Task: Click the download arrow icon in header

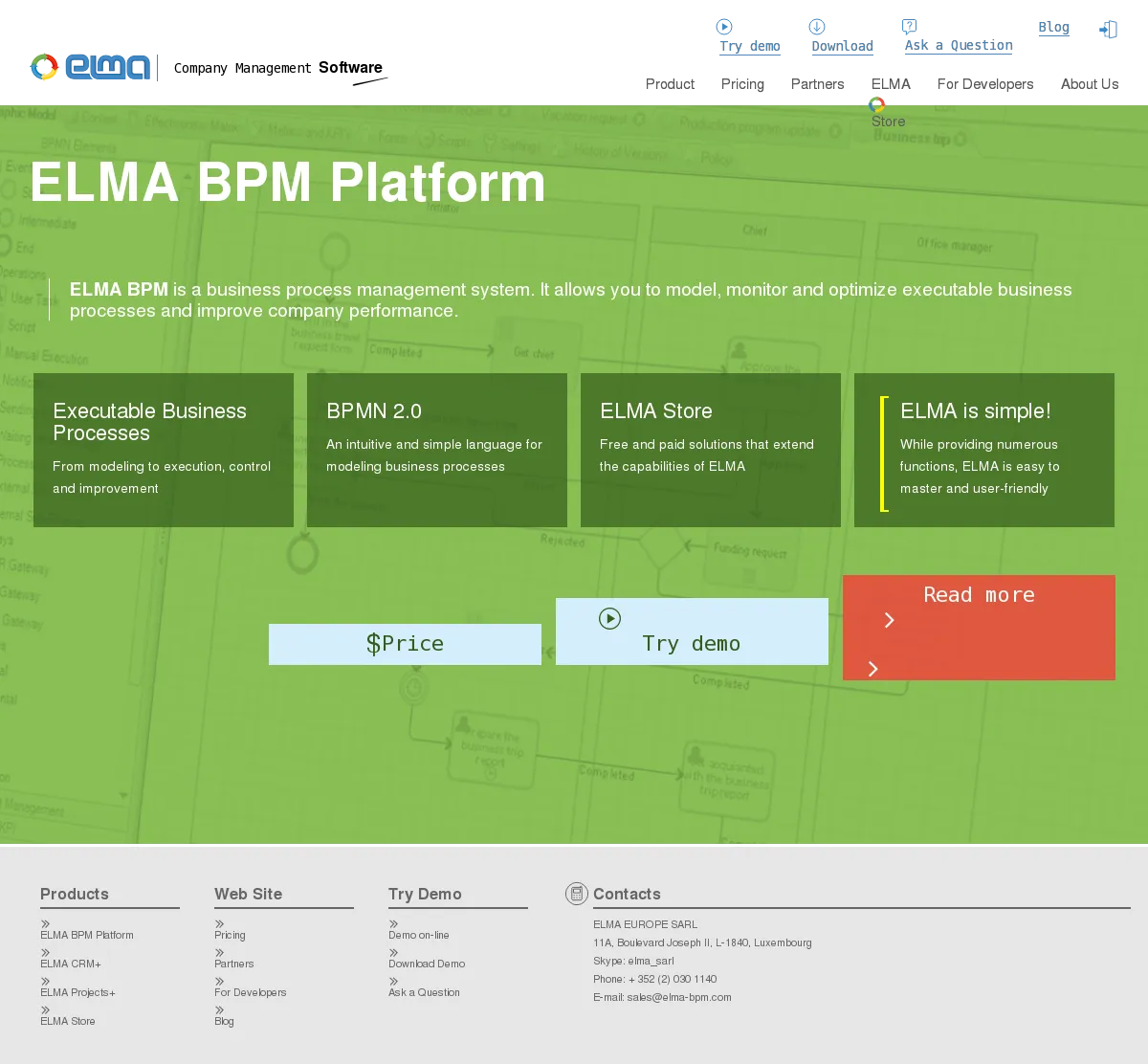Action: [817, 27]
